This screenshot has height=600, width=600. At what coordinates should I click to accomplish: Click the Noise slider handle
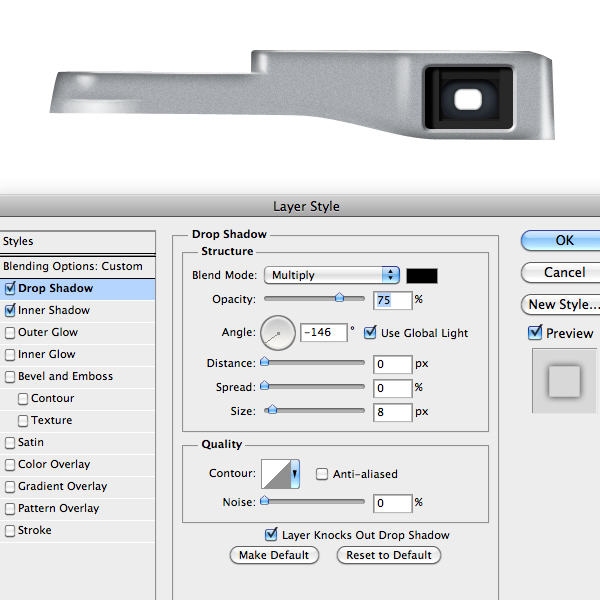[x=264, y=501]
